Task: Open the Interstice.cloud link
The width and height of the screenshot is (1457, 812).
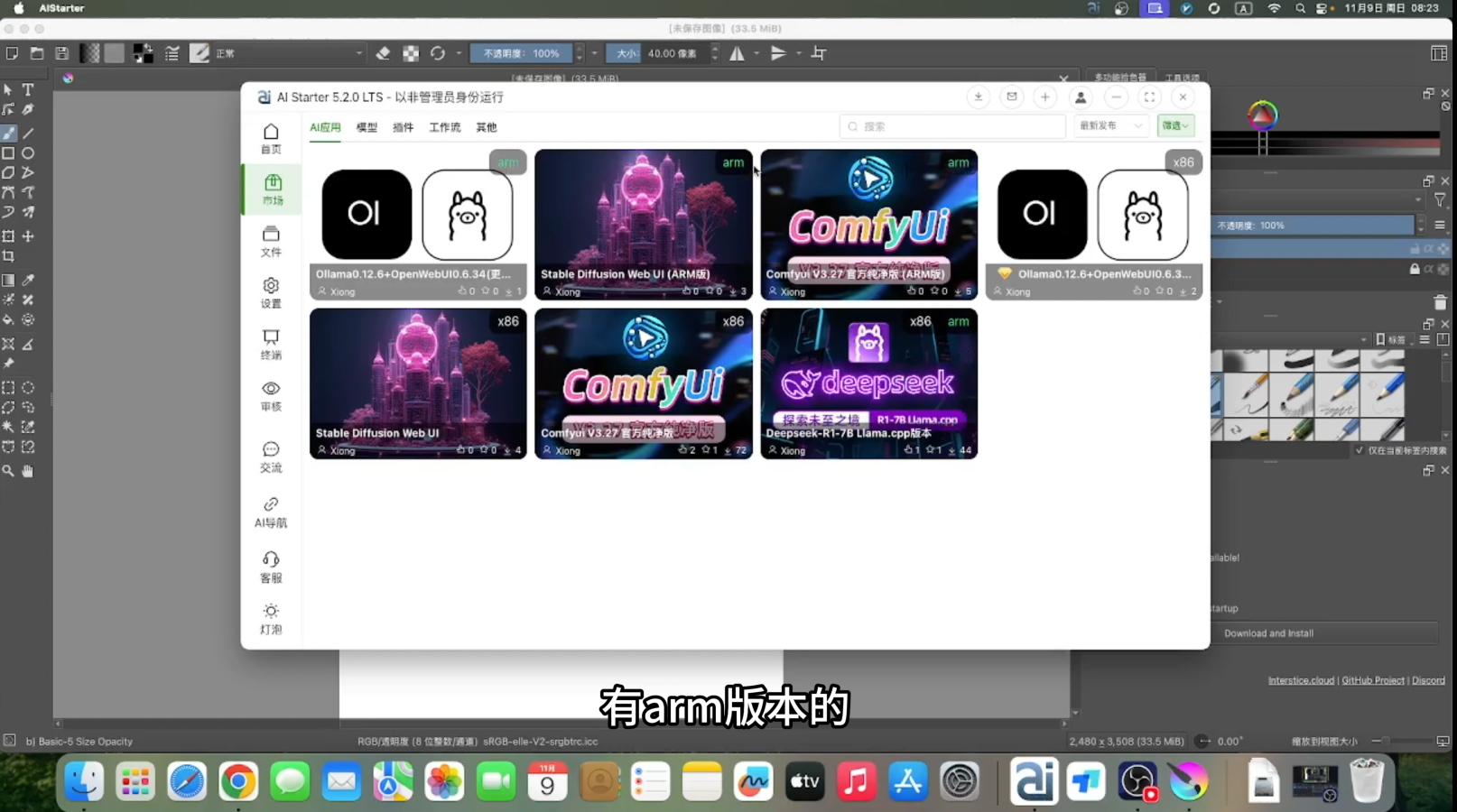Action: coord(1301,680)
